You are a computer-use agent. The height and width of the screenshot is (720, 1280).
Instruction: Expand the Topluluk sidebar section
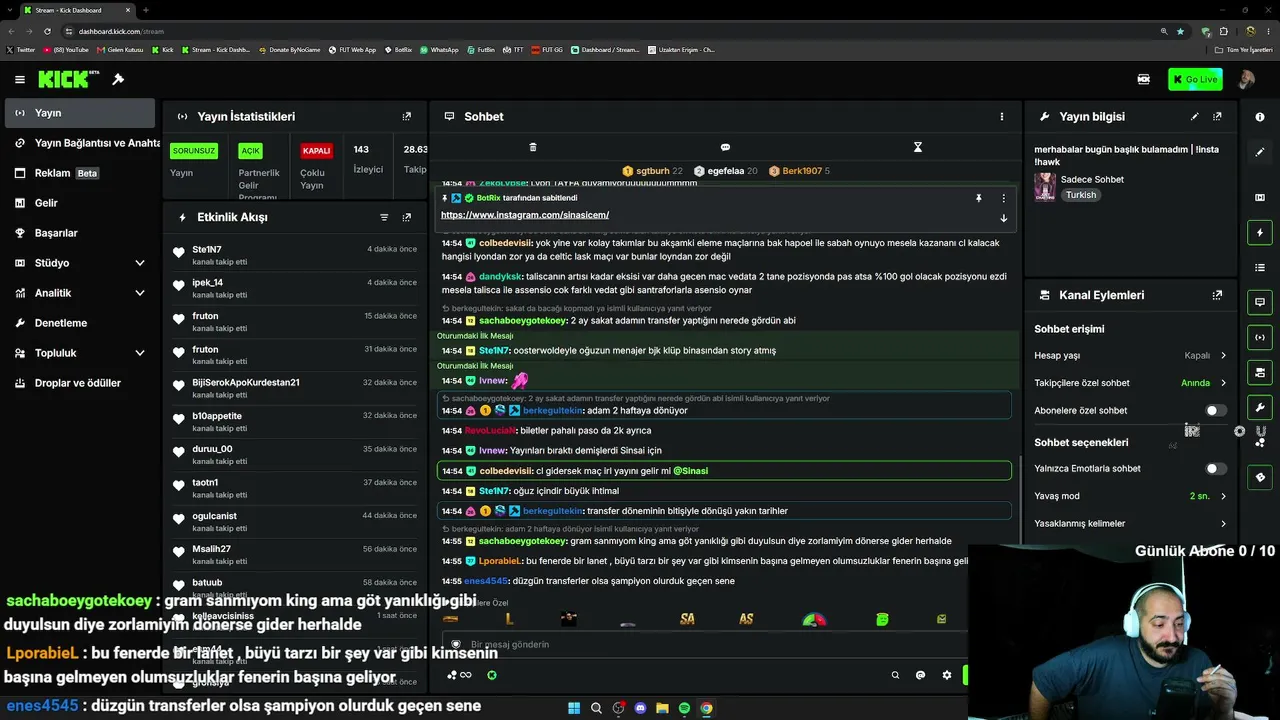80,353
